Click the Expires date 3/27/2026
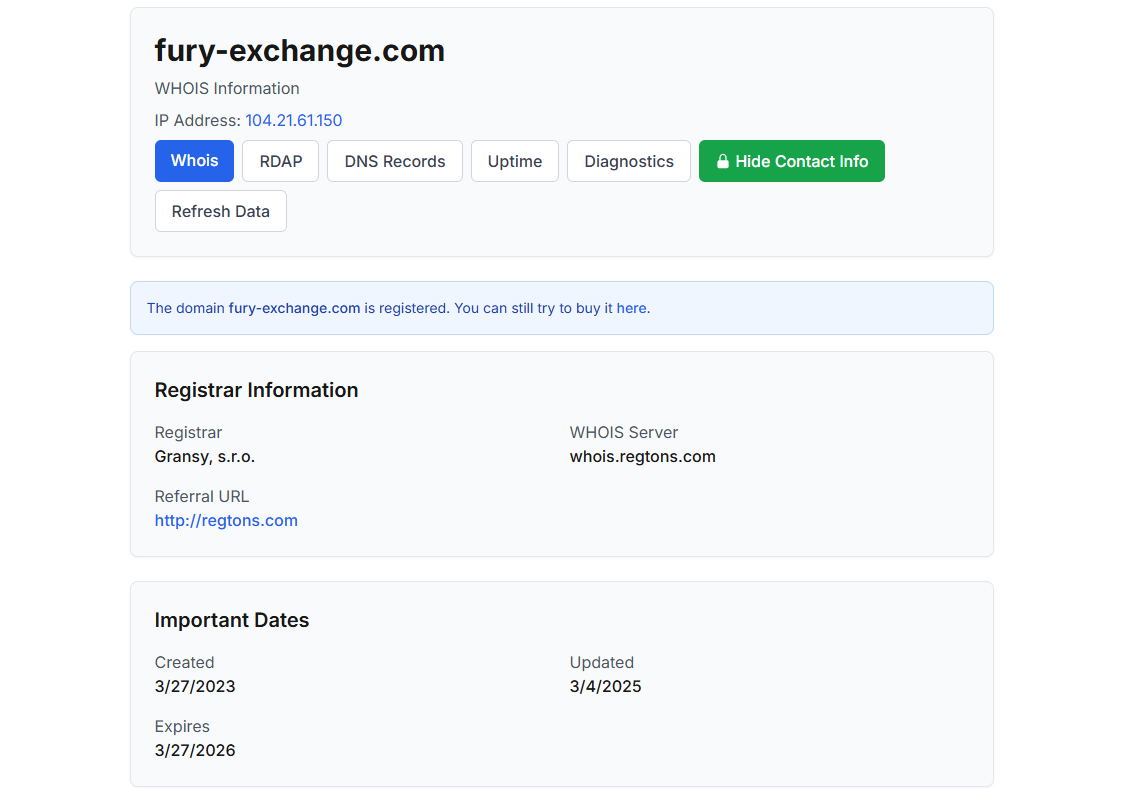Image resolution: width=1132 pixels, height=788 pixels. pyautogui.click(x=195, y=751)
